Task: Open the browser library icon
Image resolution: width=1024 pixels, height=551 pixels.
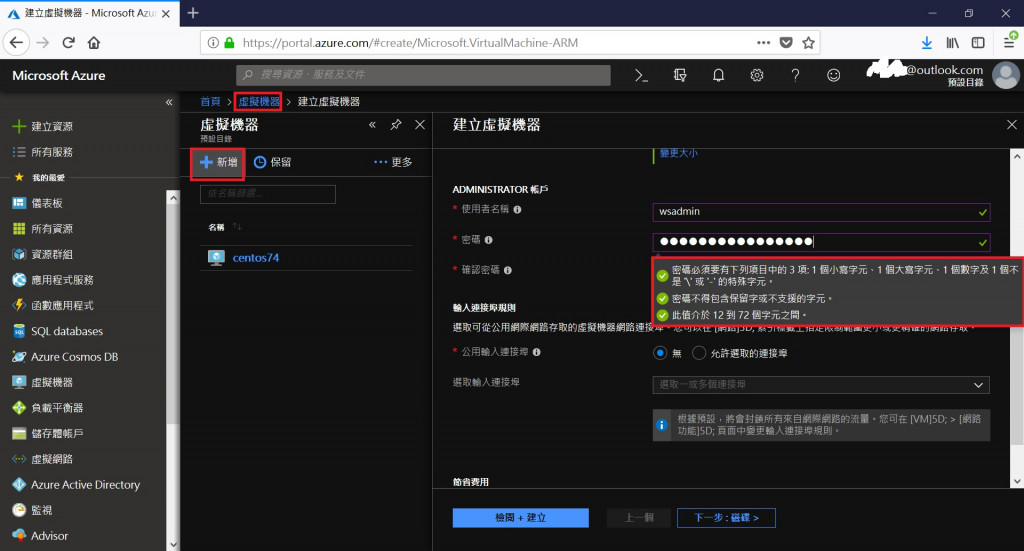Action: (x=953, y=43)
